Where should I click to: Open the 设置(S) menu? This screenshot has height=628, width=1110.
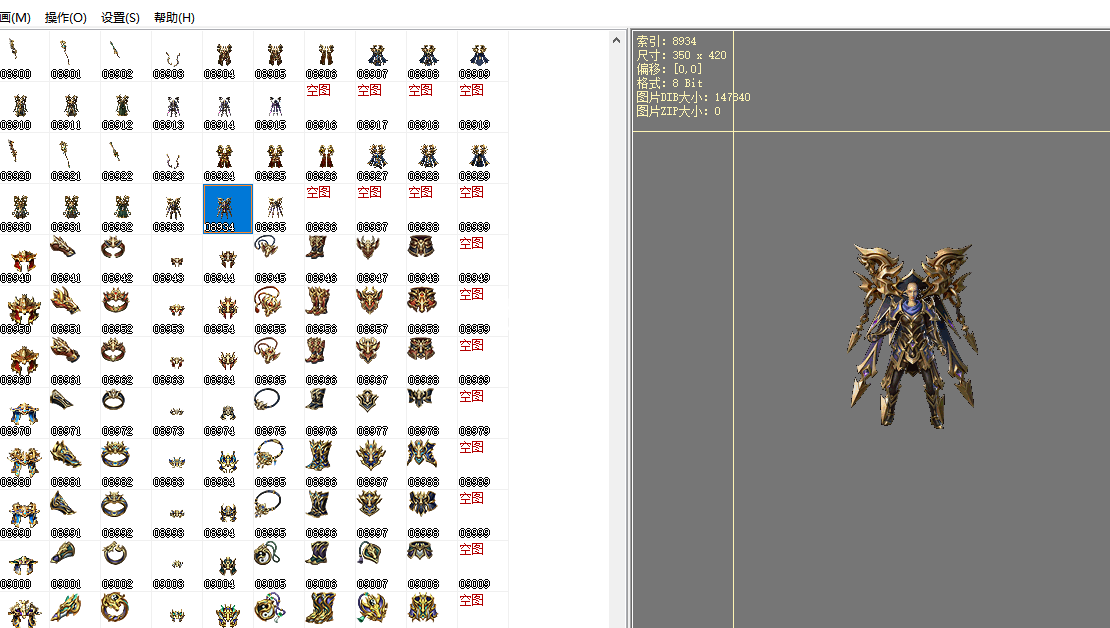pyautogui.click(x=120, y=18)
